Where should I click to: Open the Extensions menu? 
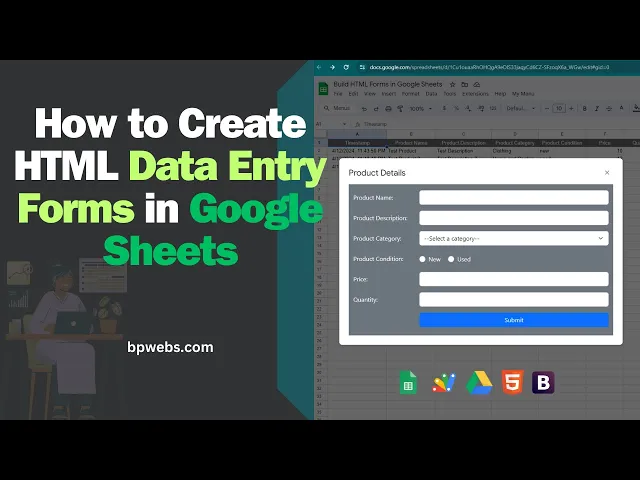tap(475, 94)
